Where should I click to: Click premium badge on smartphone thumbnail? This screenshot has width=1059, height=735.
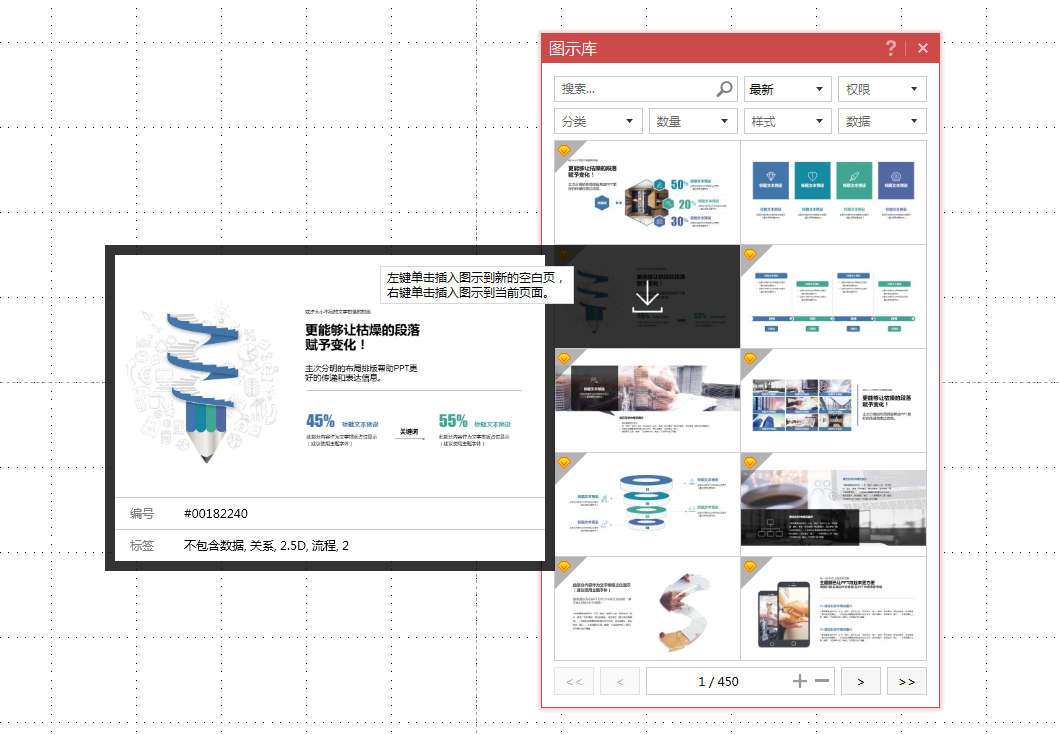(750, 566)
